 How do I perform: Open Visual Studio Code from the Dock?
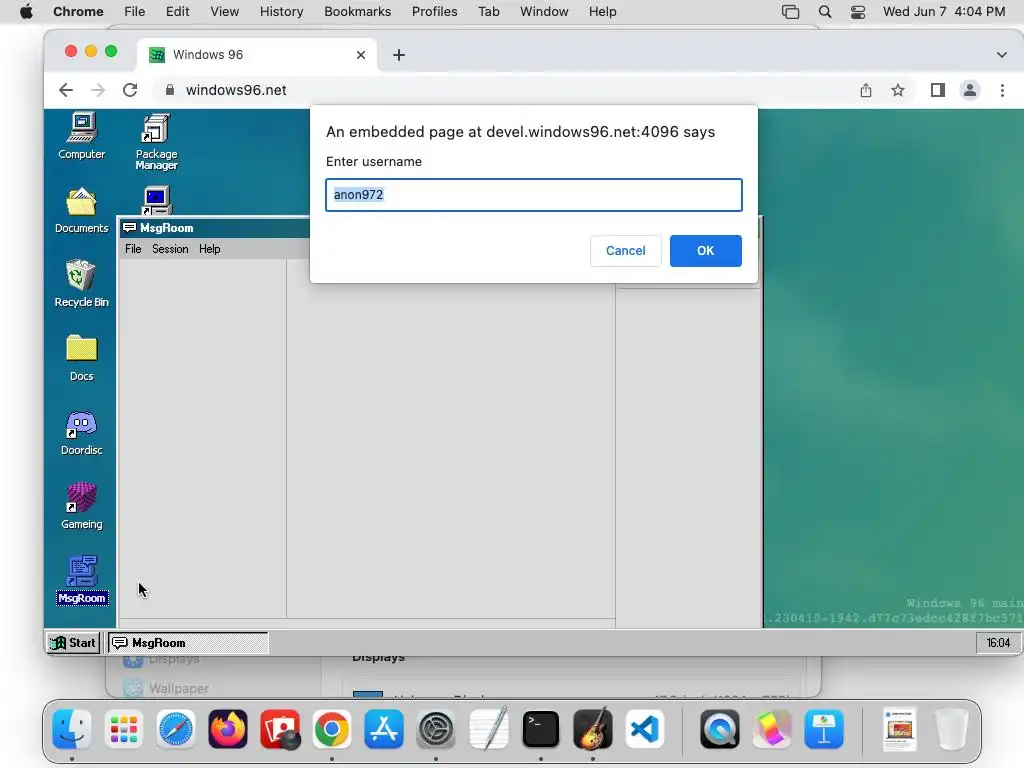pyautogui.click(x=645, y=729)
